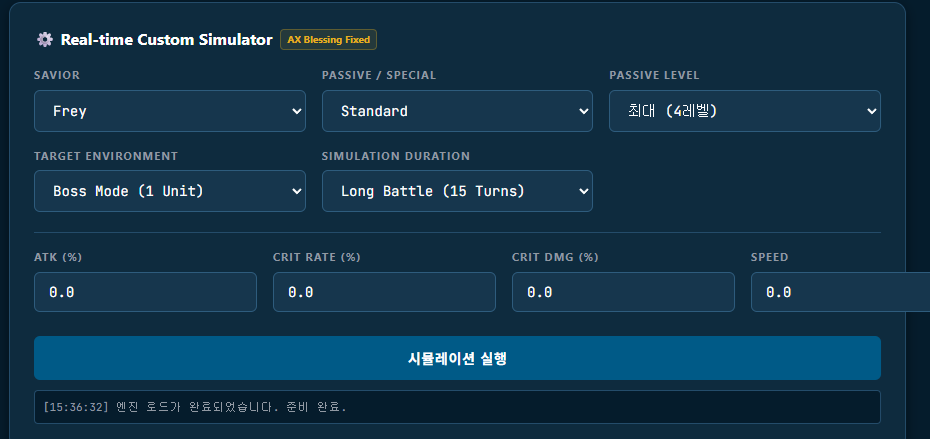Viewport: 931px width, 439px height.
Task: Open the Savior dropdown showing Frey
Action: tap(169, 111)
